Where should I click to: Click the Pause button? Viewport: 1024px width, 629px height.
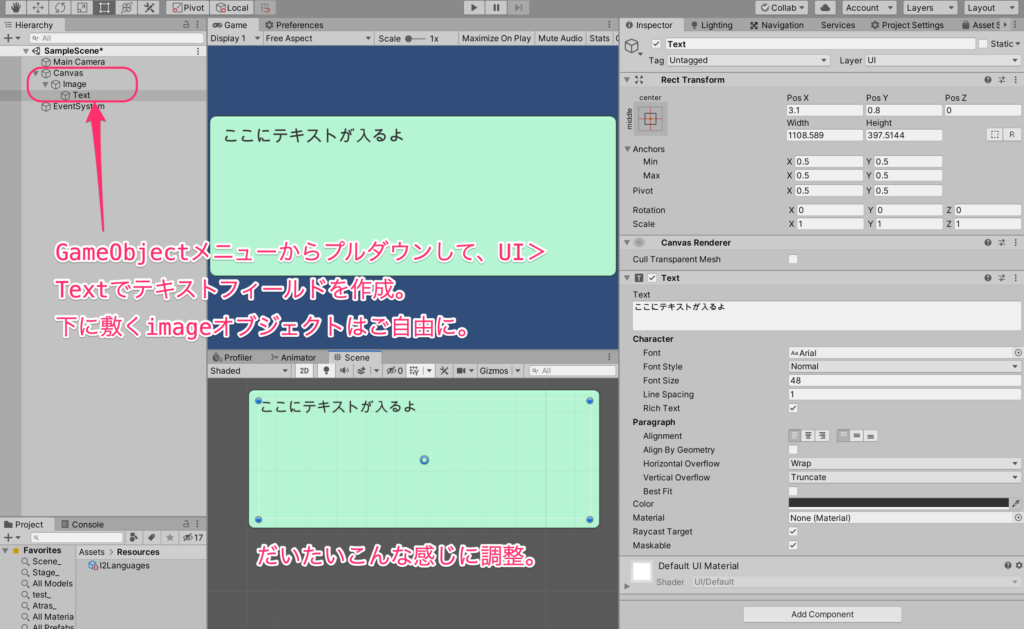point(496,7)
